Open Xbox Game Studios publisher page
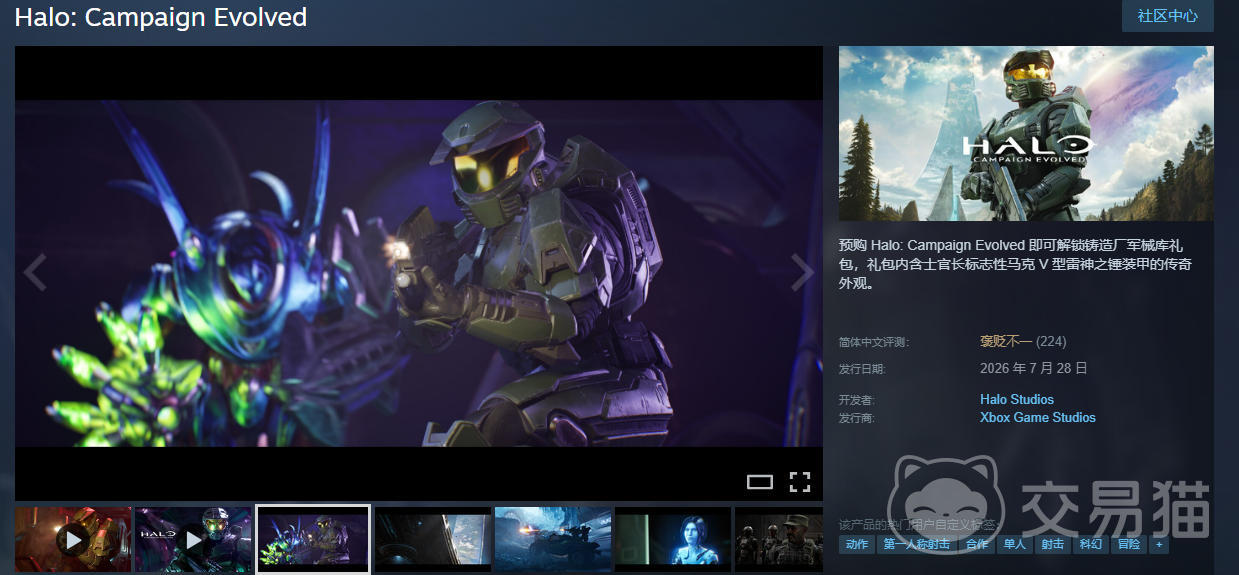 click(x=1038, y=417)
